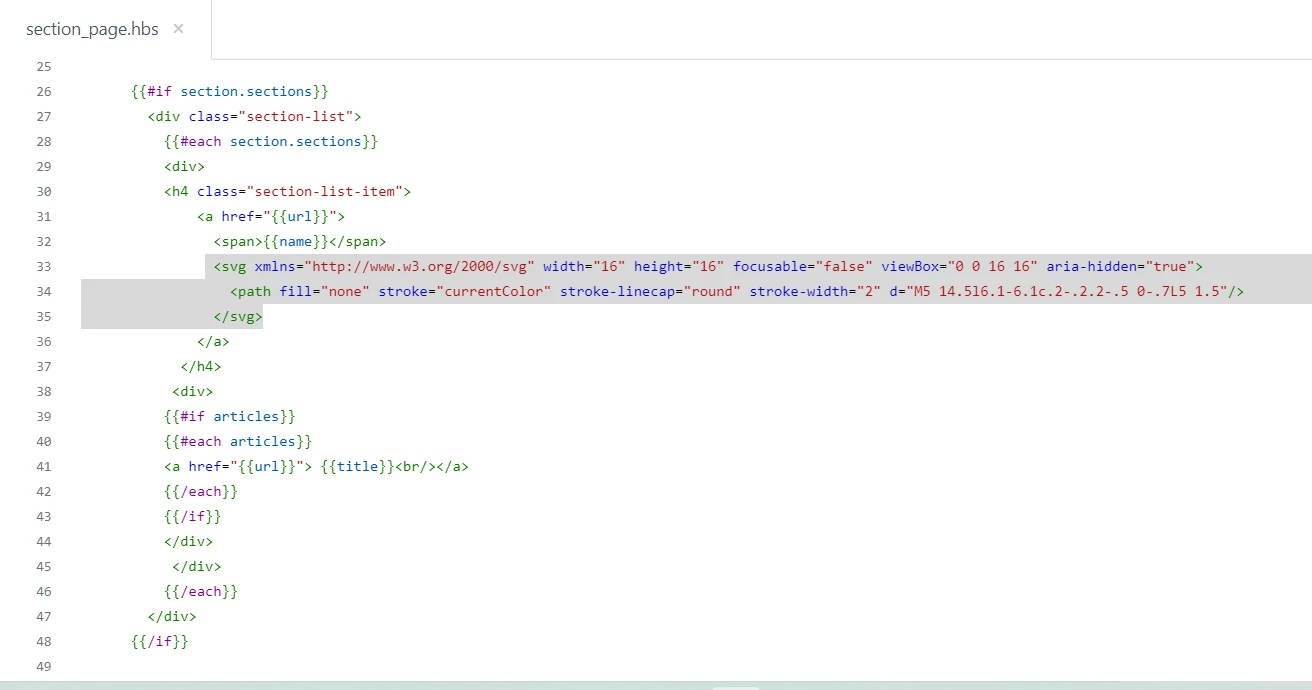Click line number 33 in gutter
The height and width of the screenshot is (690, 1312).
[42, 267]
